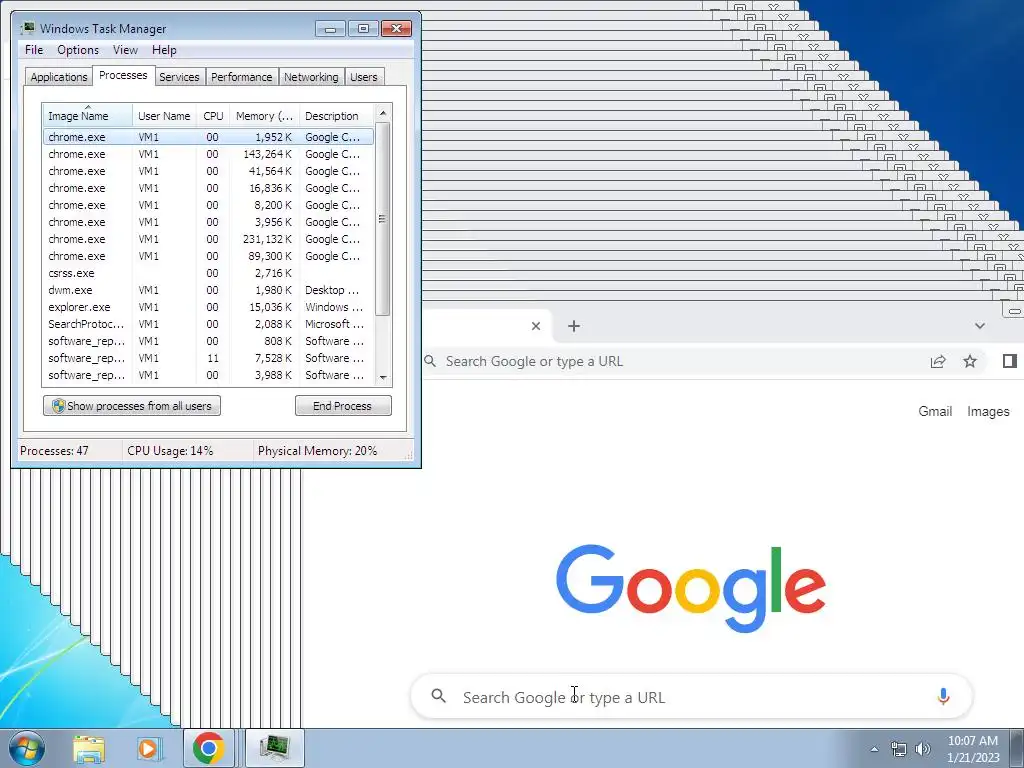The height and width of the screenshot is (768, 1024).
Task: Open the Images link
Action: pos(988,411)
